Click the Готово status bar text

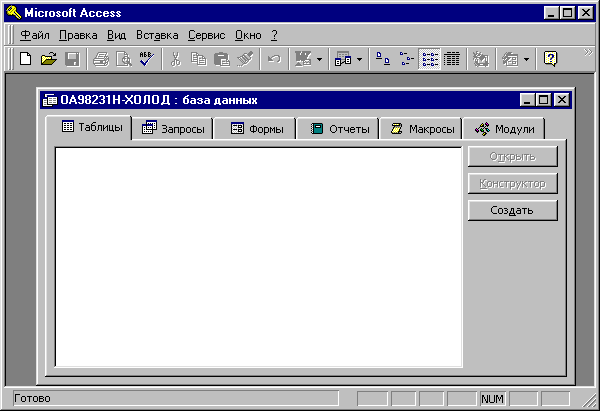[32, 398]
